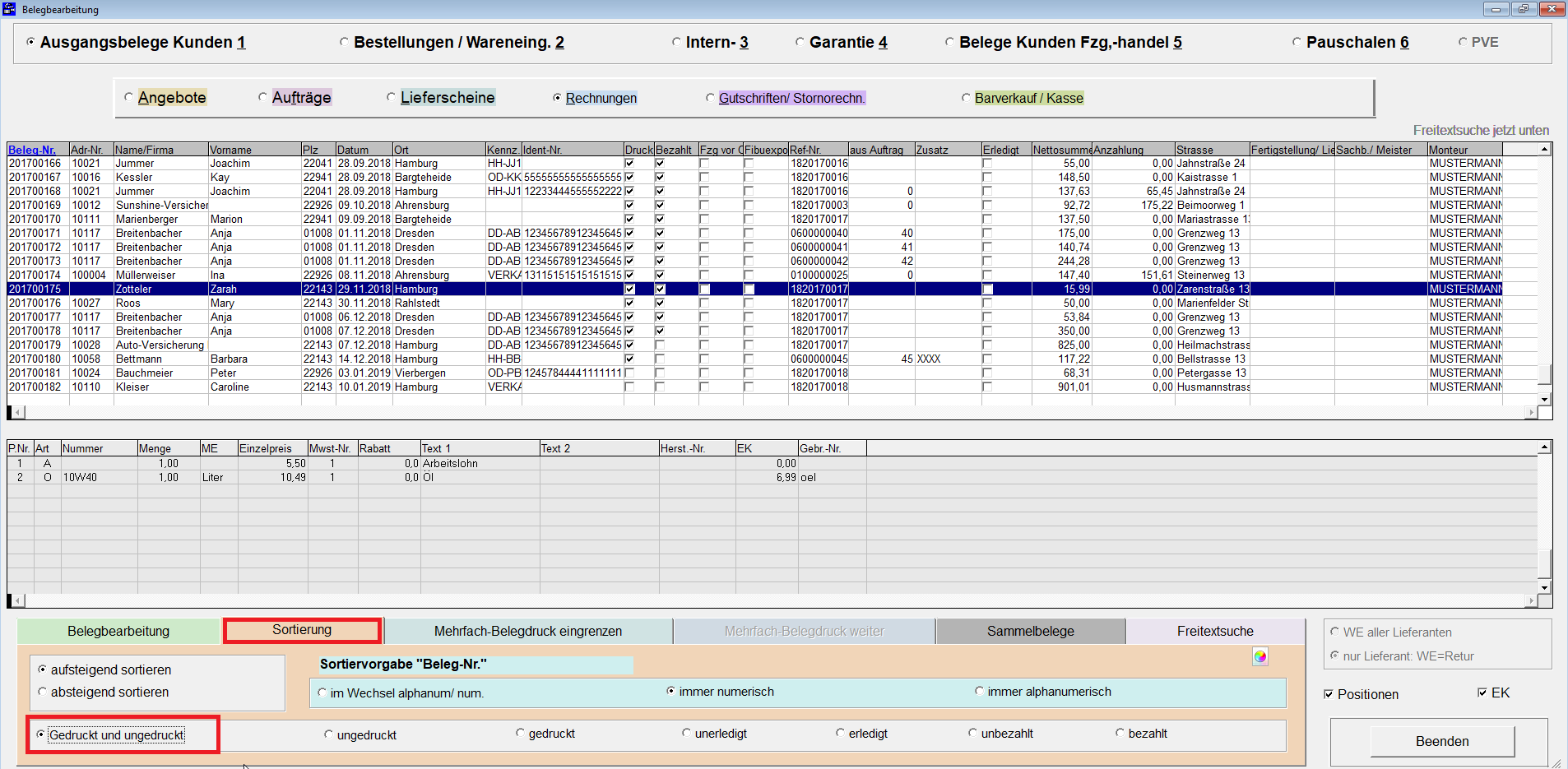Screen dimensions: 1568x769
Task: Click the Datum column header
Action: [364, 150]
